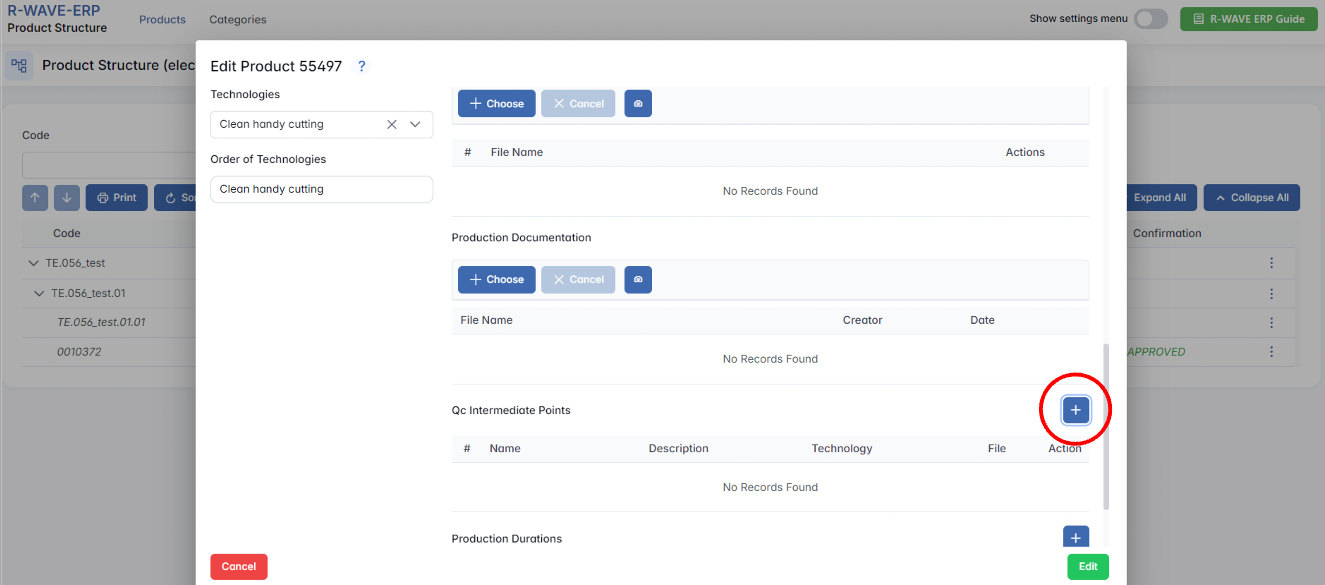This screenshot has width=1325, height=585.
Task: Clear the Clean handy cutting technology selection
Action: pyautogui.click(x=392, y=125)
